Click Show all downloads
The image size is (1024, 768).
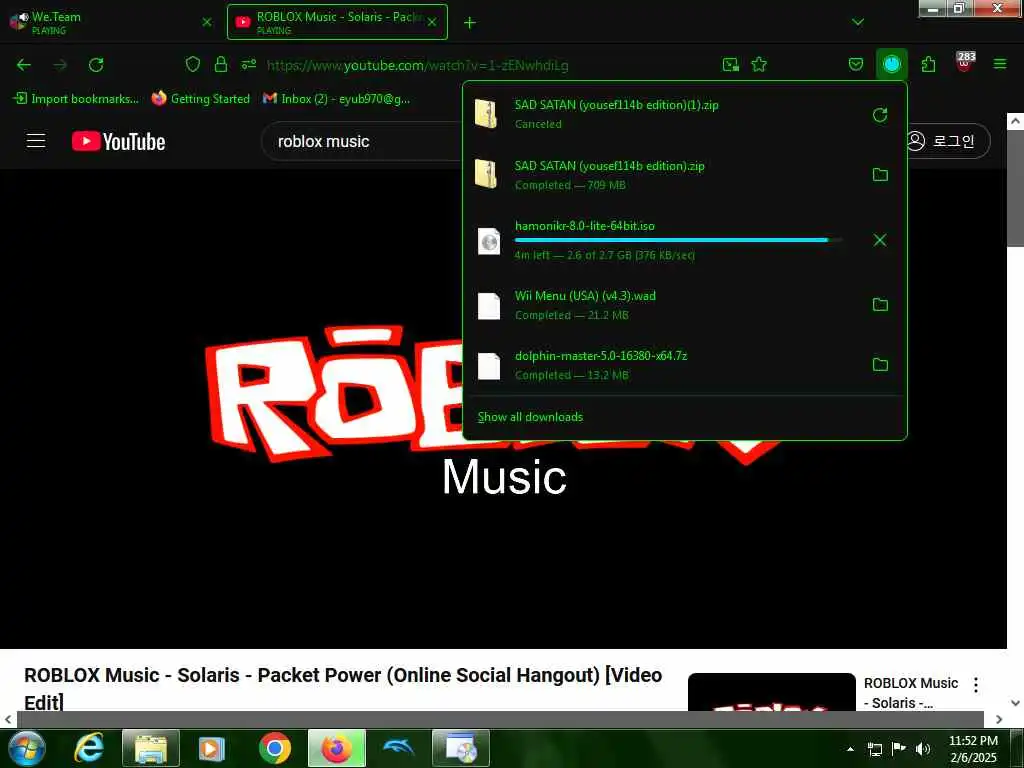point(530,417)
